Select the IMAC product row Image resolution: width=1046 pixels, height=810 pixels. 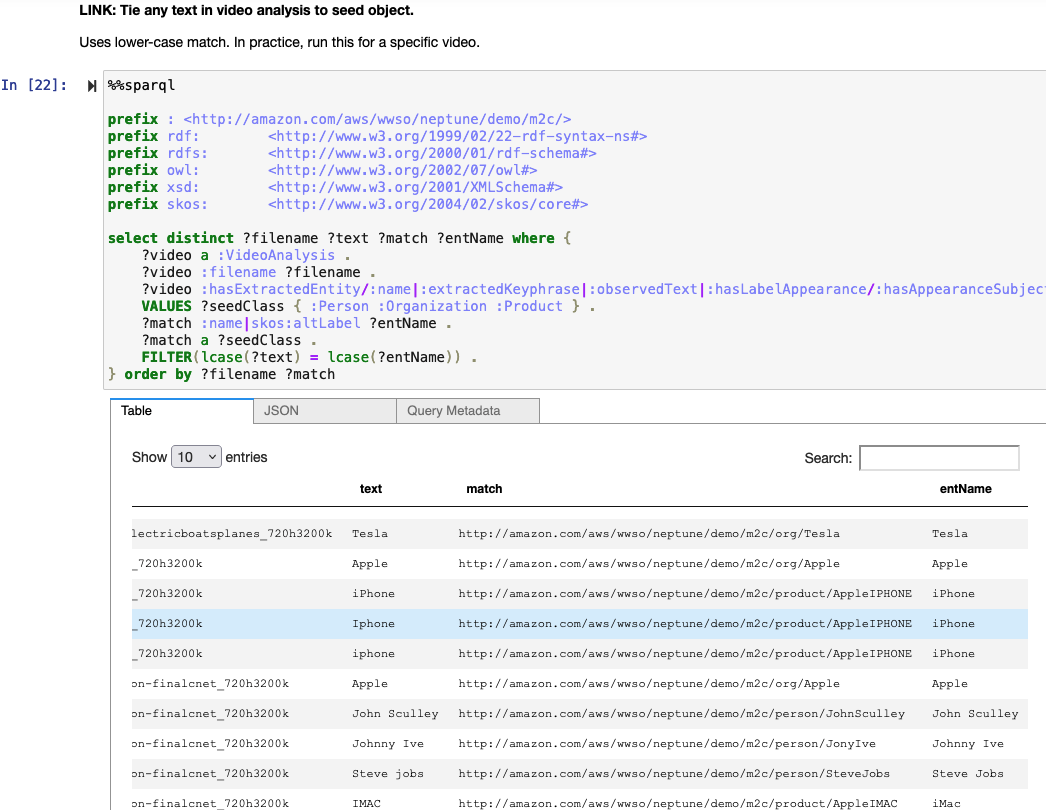(500, 802)
